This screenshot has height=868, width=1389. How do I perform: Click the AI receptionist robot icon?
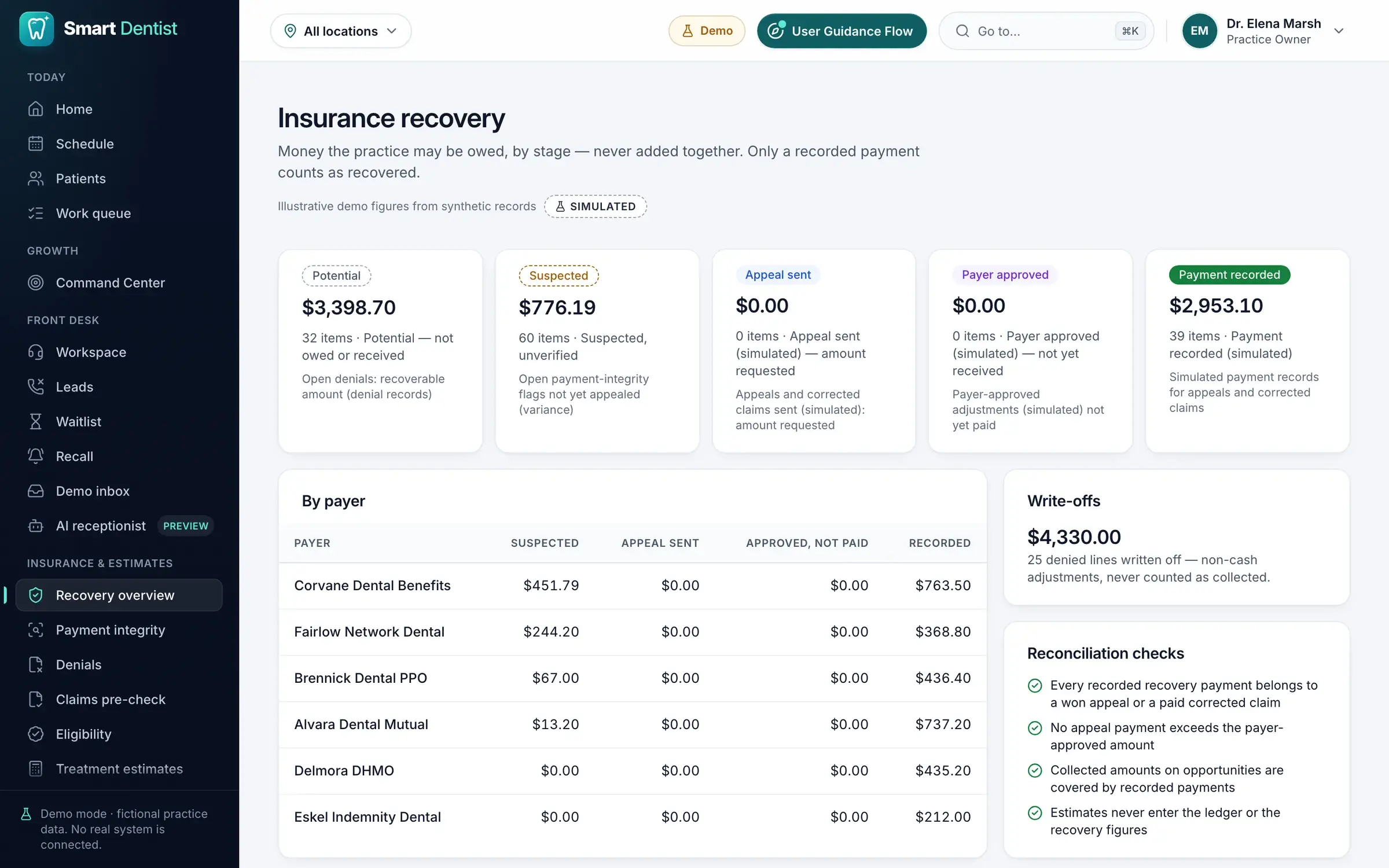click(36, 525)
